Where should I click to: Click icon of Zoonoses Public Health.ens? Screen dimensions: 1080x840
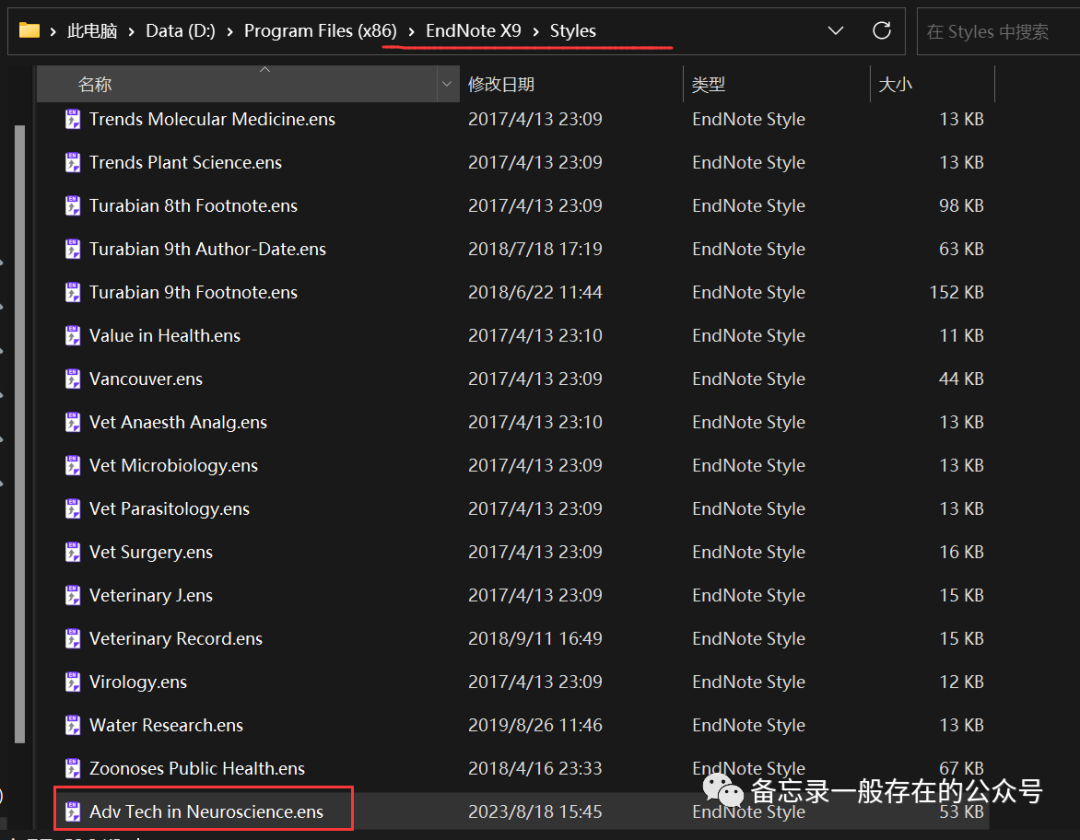click(x=72, y=768)
